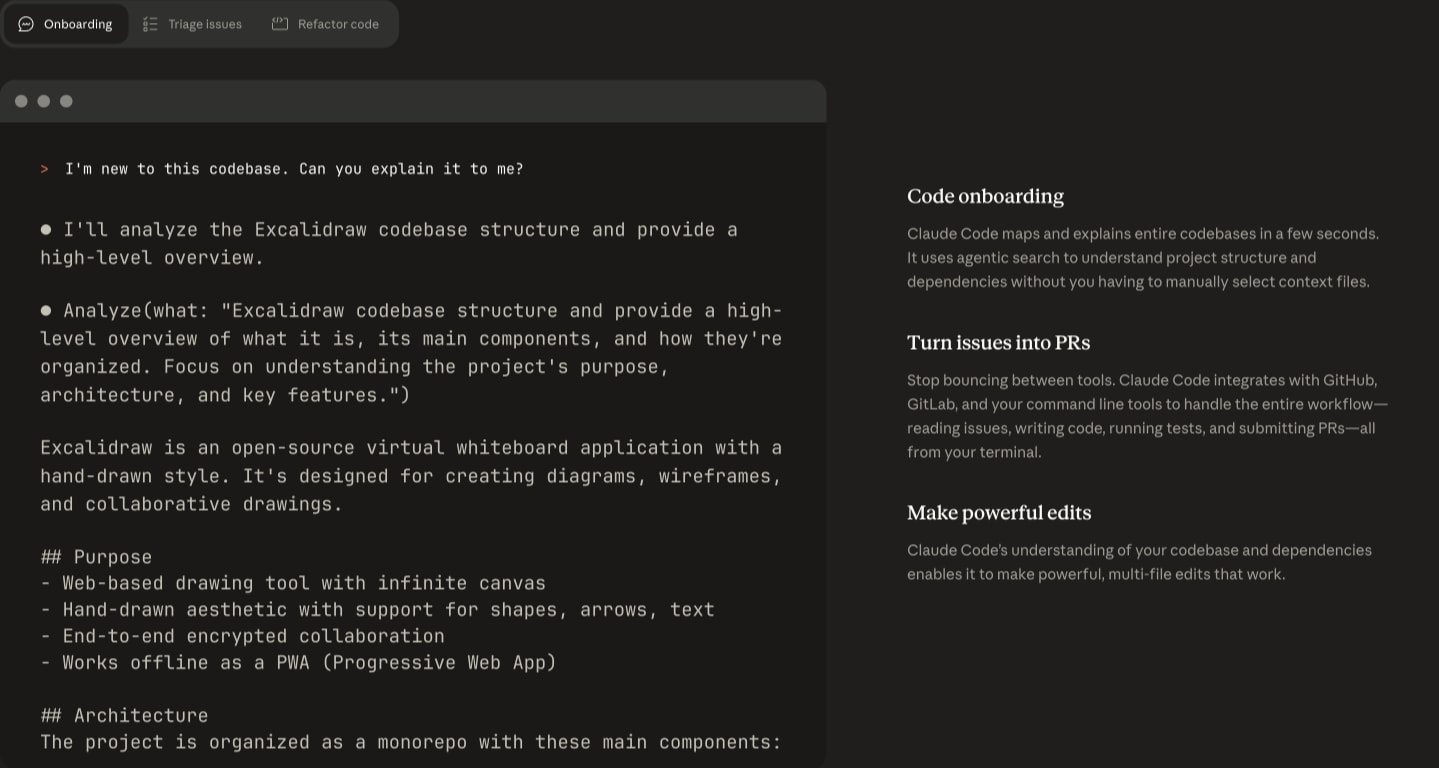This screenshot has height=768, width=1439.
Task: Click the orange prompt arrow in terminal
Action: [x=44, y=169]
